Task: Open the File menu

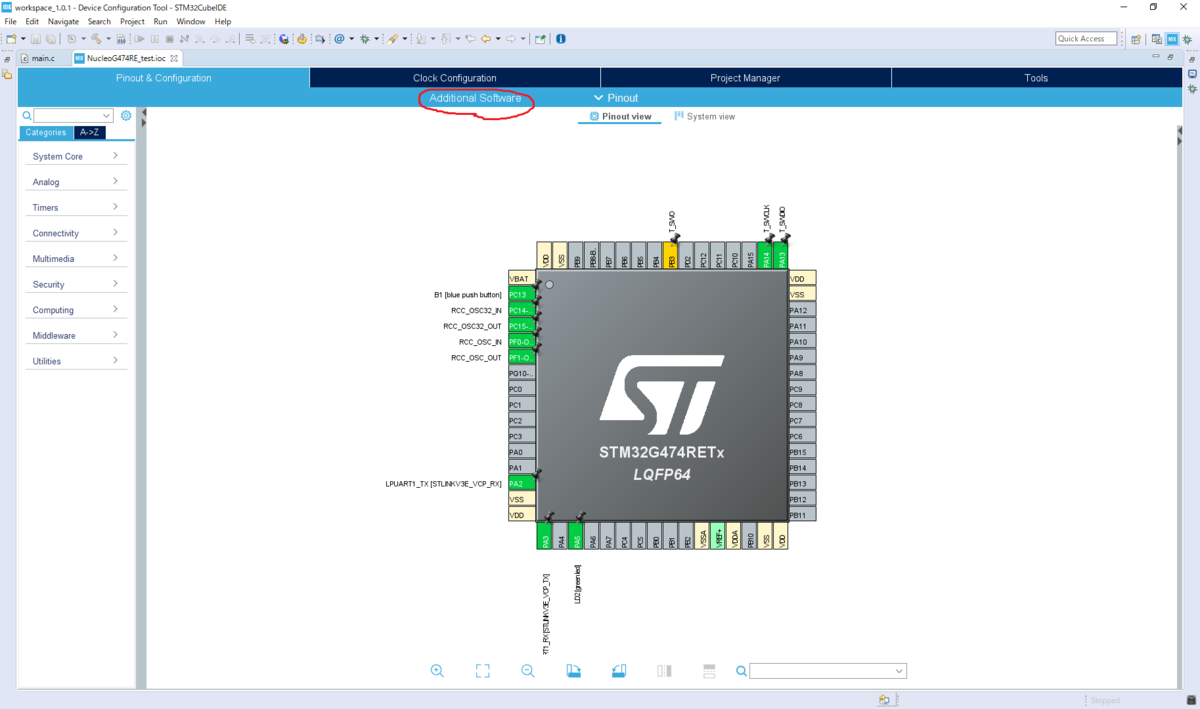Action: click(11, 21)
